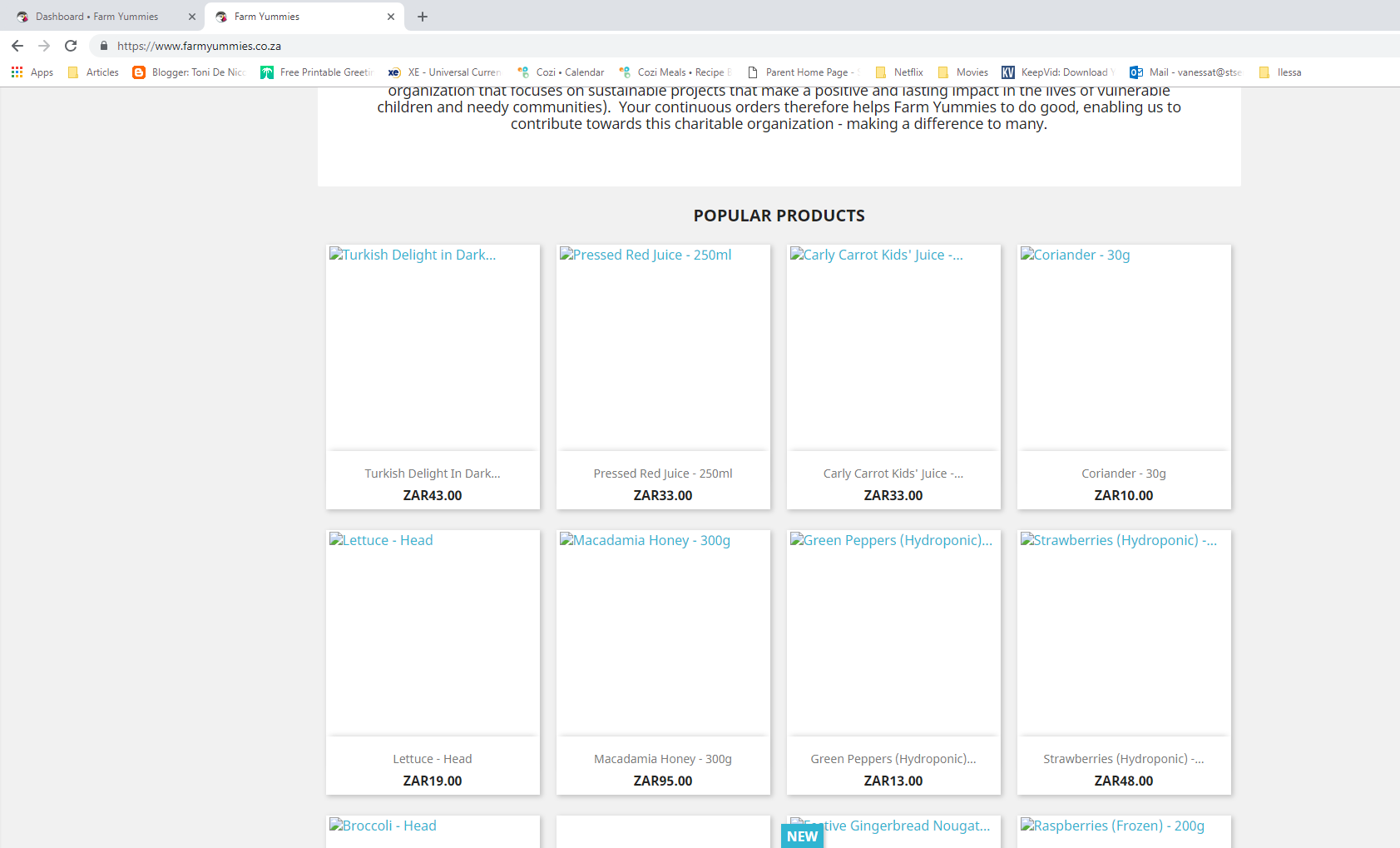Open Pressed Red Juice 250ml product image

[663, 347]
